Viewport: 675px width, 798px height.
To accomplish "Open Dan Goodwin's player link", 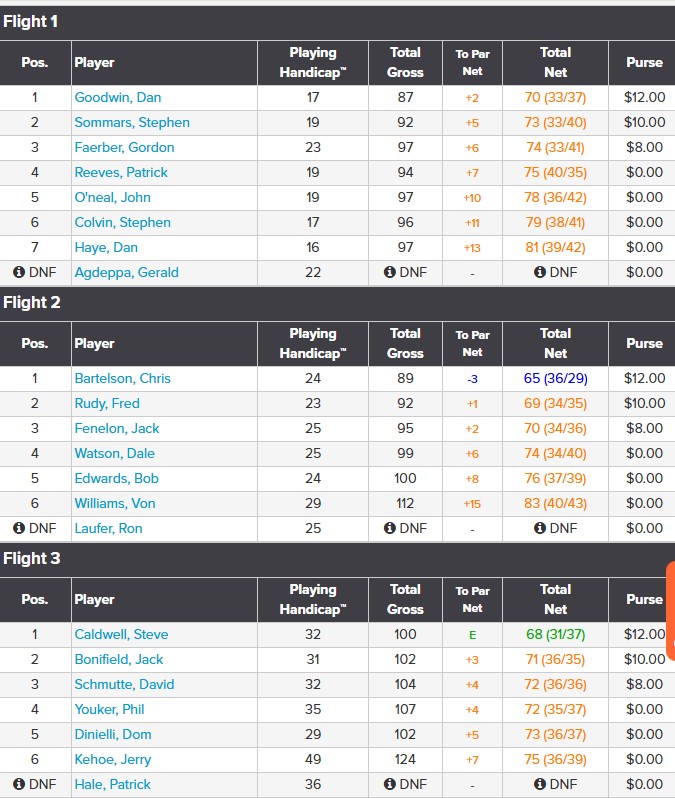I will 118,97.
